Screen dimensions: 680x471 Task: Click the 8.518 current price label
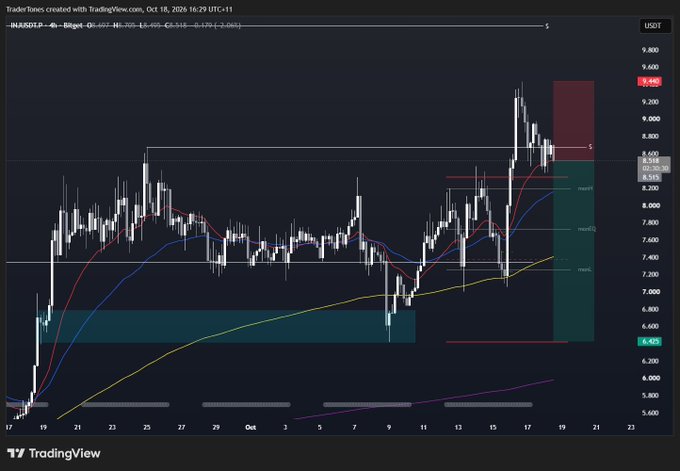point(651,160)
